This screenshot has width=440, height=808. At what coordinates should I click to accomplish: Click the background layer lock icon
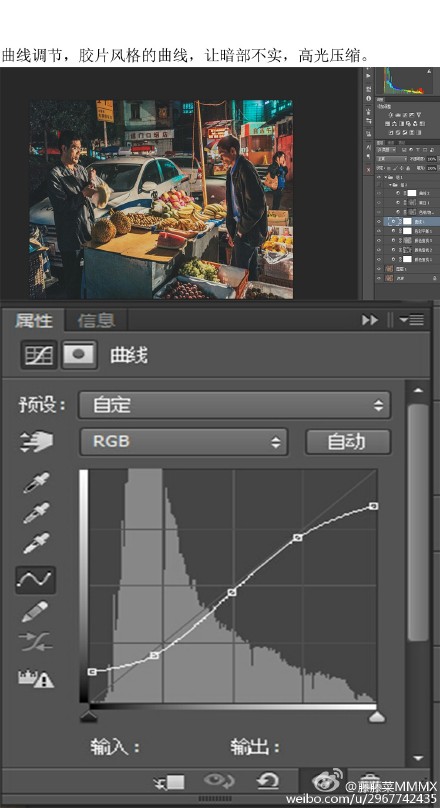pyautogui.click(x=434, y=278)
